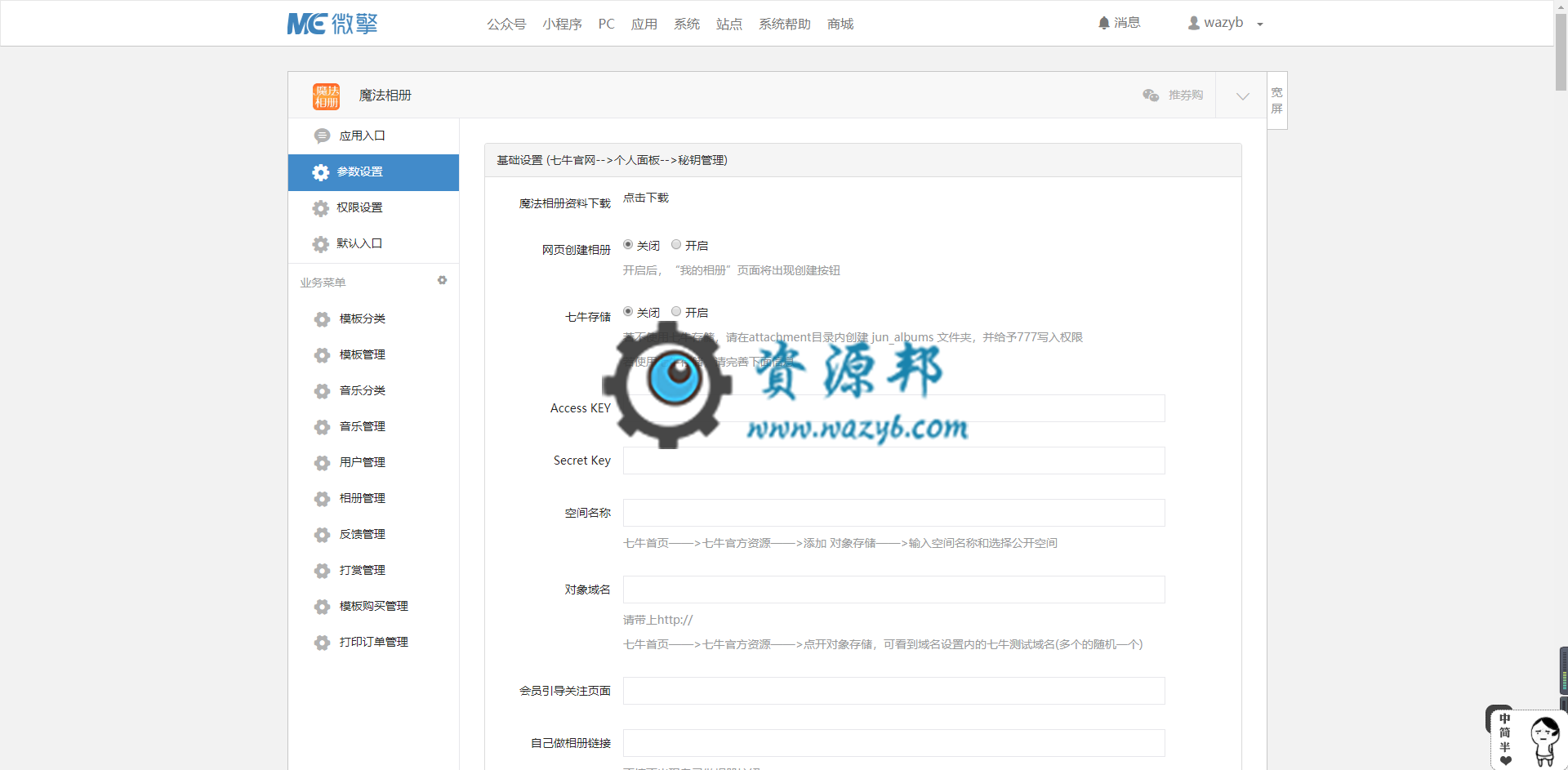Open the 公众号 menu

coord(506,24)
